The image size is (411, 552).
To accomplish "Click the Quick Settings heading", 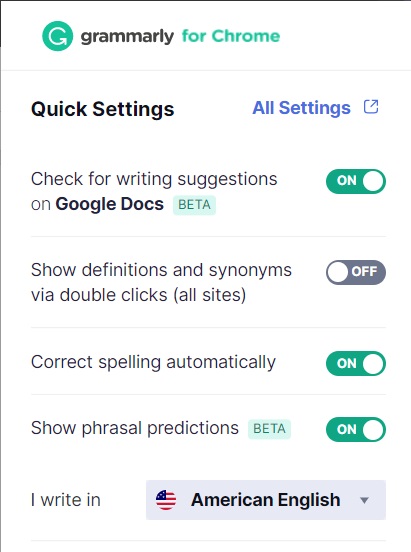I will [102, 109].
